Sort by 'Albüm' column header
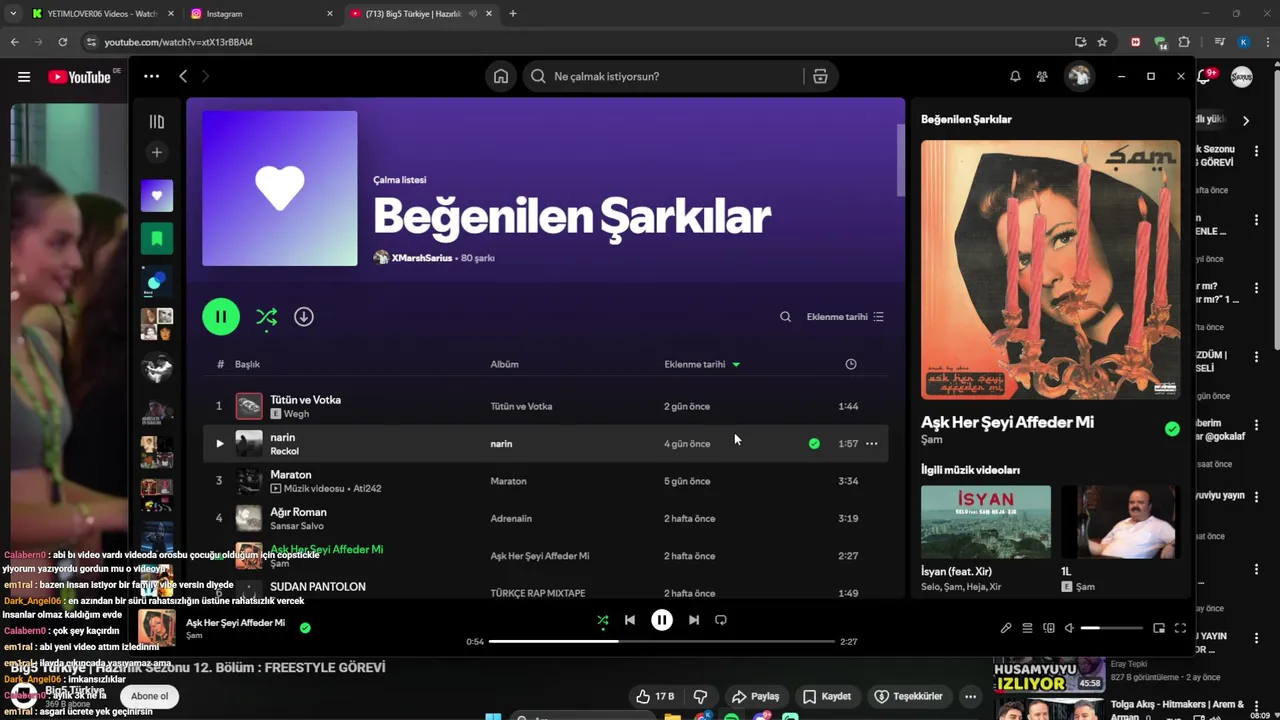The height and width of the screenshot is (720, 1280). [504, 364]
